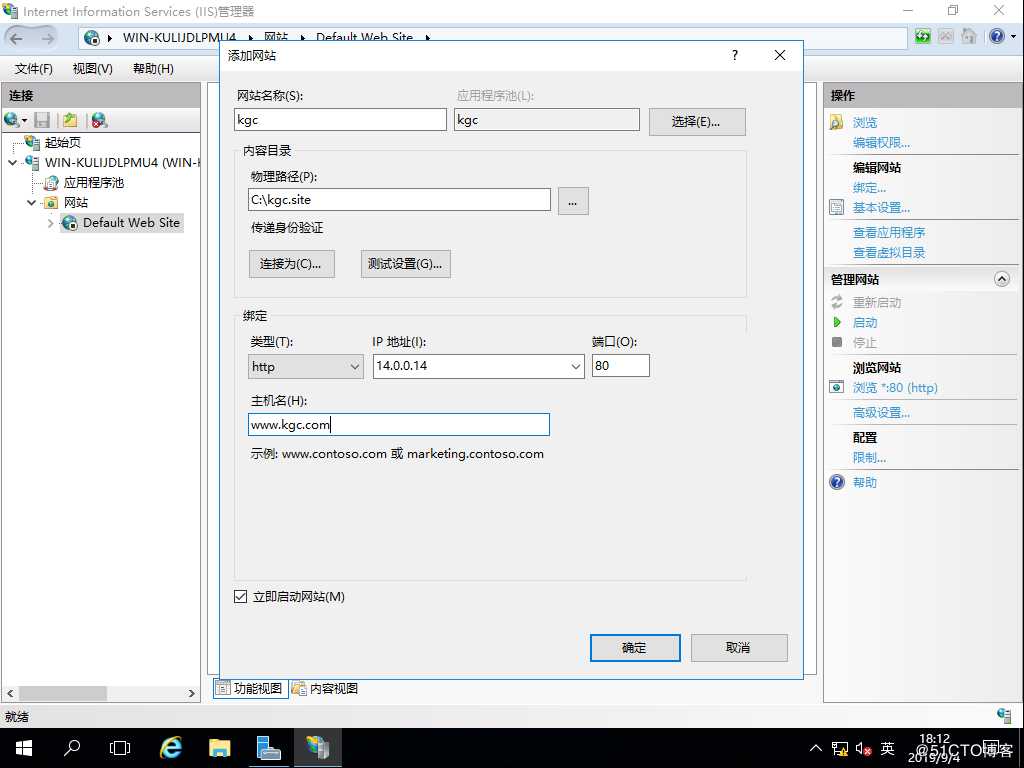Screen dimensions: 1024x768
Task: Switch to the 功能视图 tab
Action: coord(250,688)
